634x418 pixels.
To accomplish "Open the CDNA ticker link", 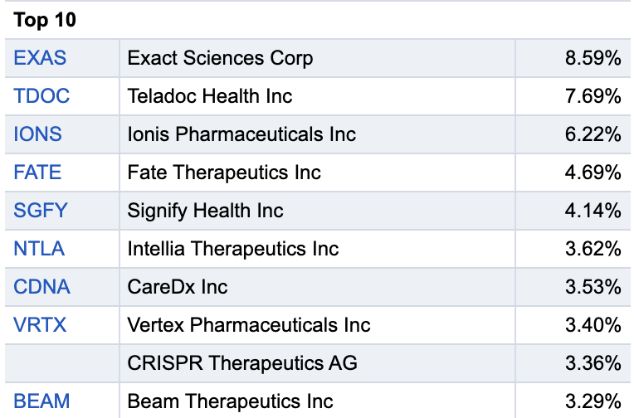I will (x=42, y=287).
